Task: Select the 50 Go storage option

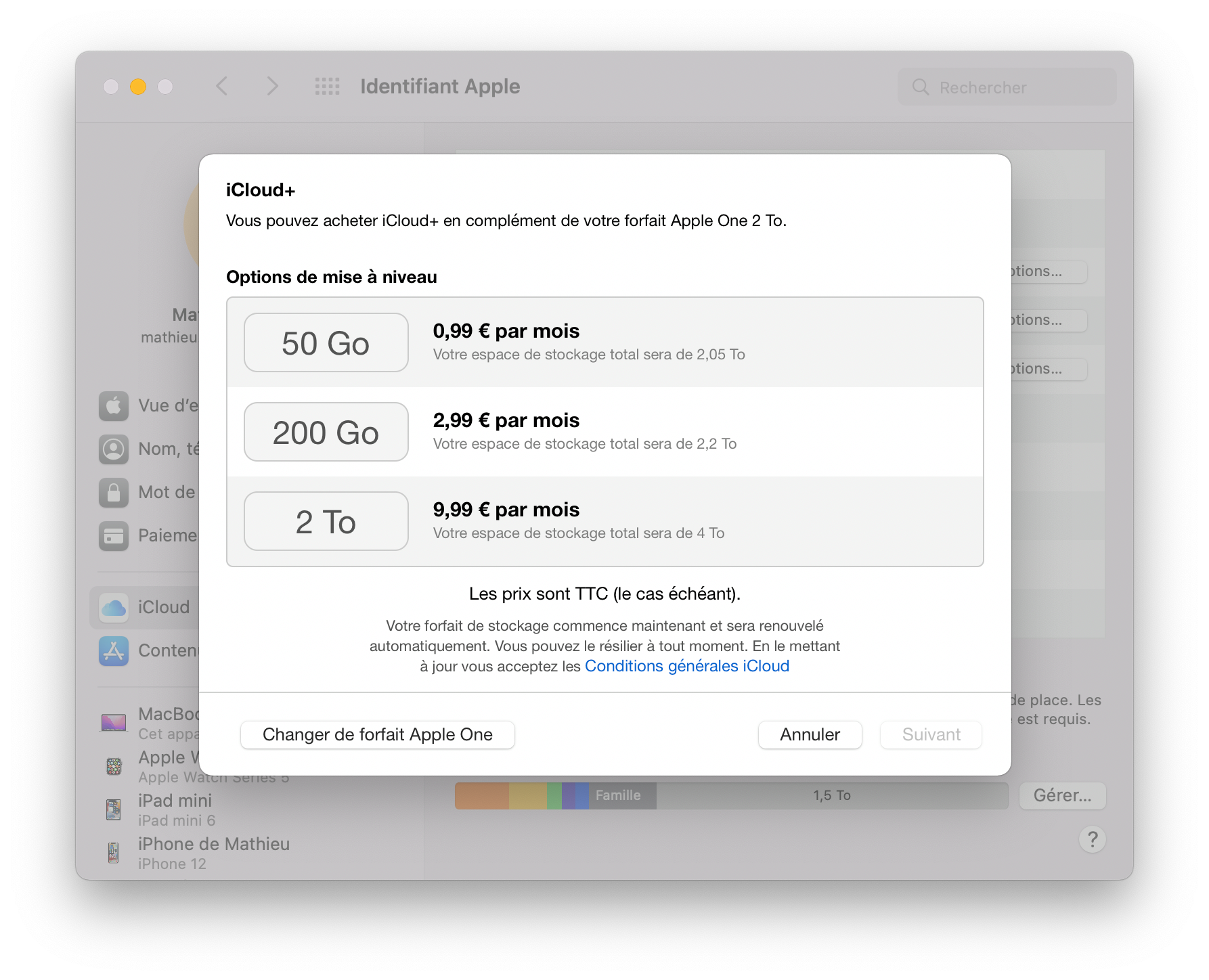Action: coord(326,342)
